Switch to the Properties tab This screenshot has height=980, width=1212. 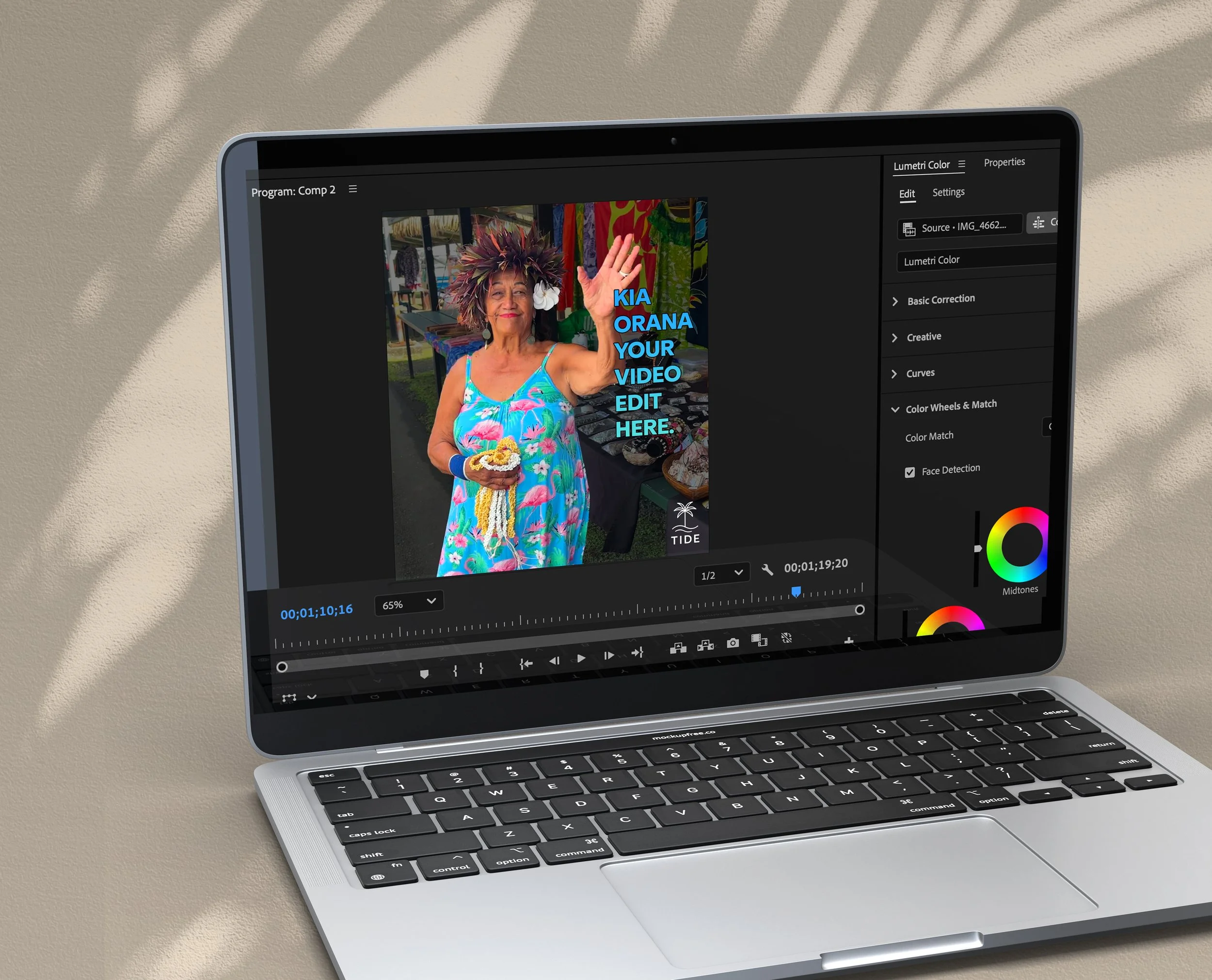[1004, 162]
